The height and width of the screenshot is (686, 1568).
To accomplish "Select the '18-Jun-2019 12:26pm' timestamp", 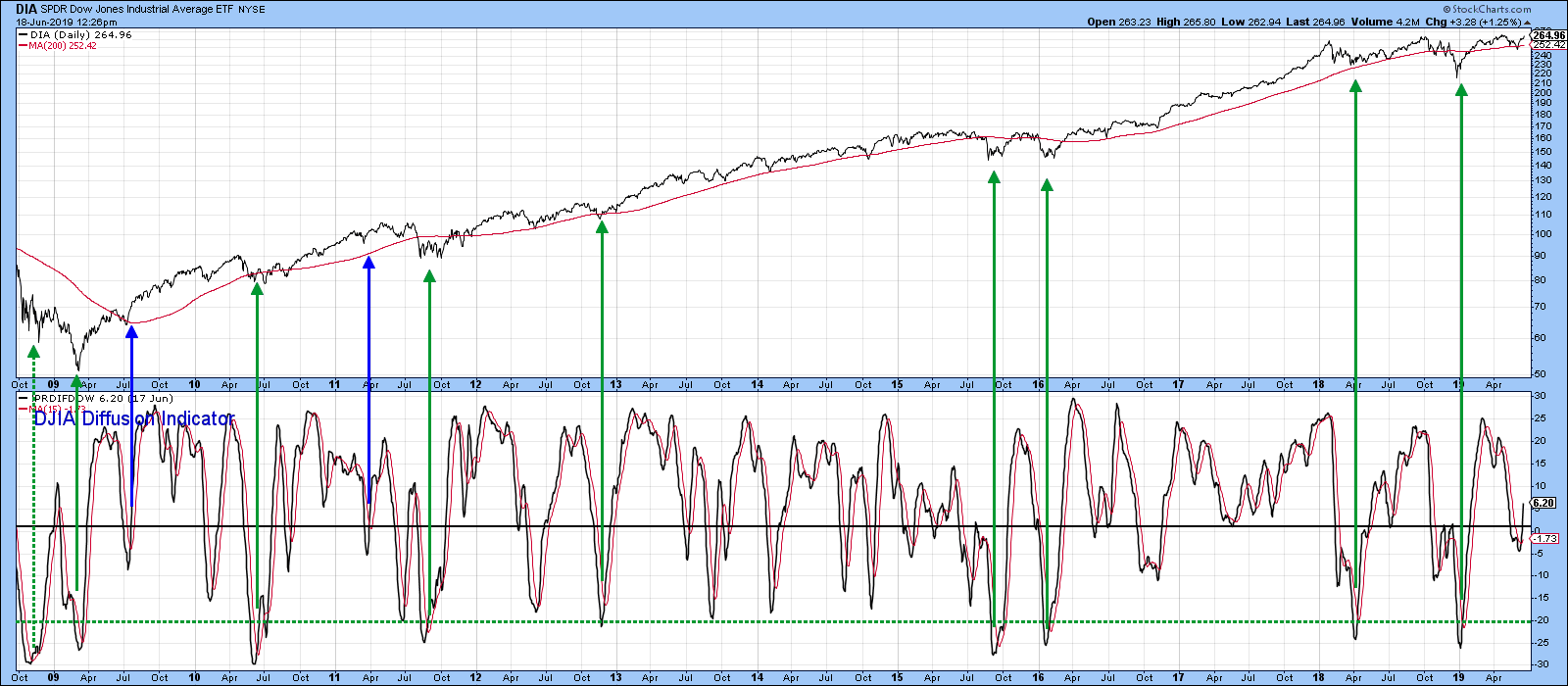I will tap(66, 22).
